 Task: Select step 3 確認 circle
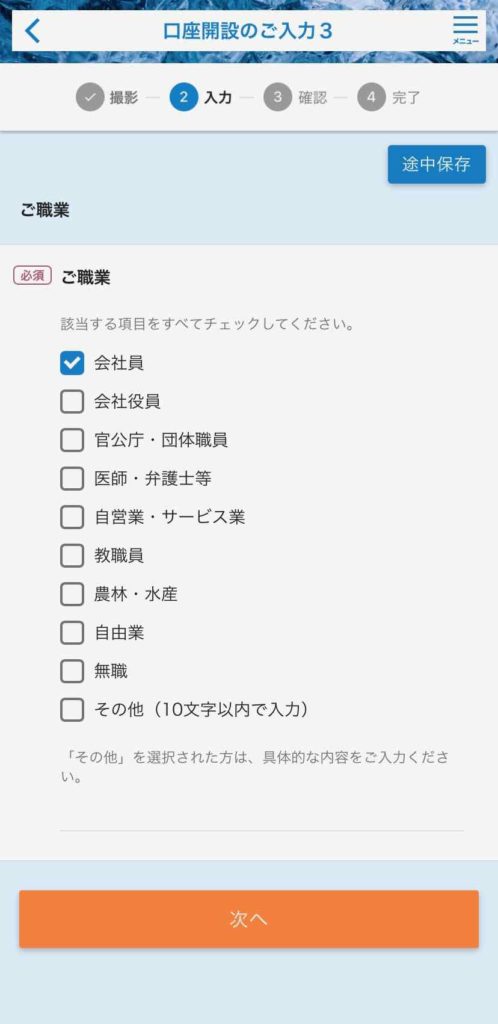(277, 98)
